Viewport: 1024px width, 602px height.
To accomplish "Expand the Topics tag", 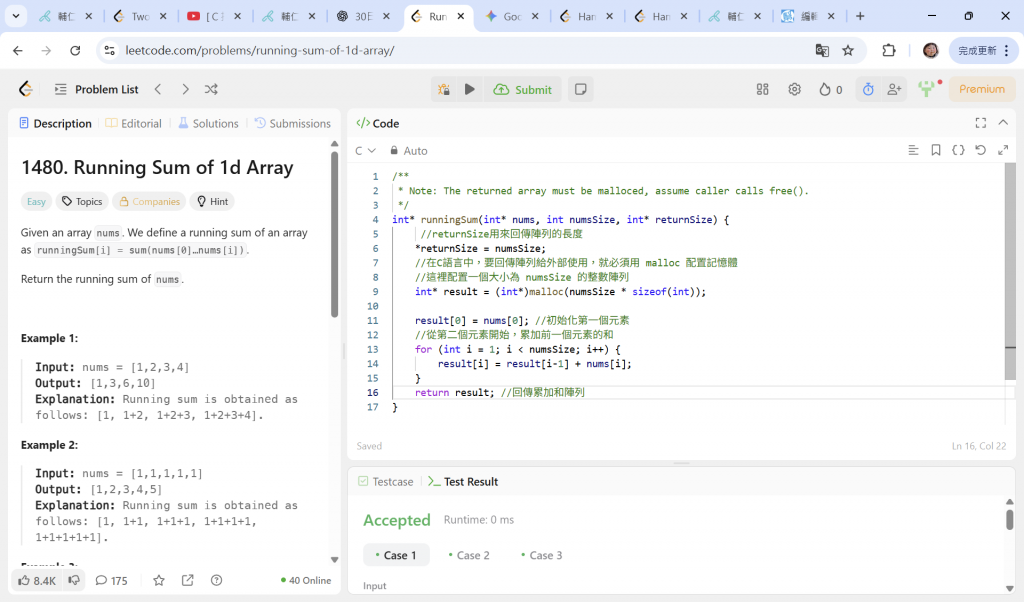I will click(x=82, y=201).
